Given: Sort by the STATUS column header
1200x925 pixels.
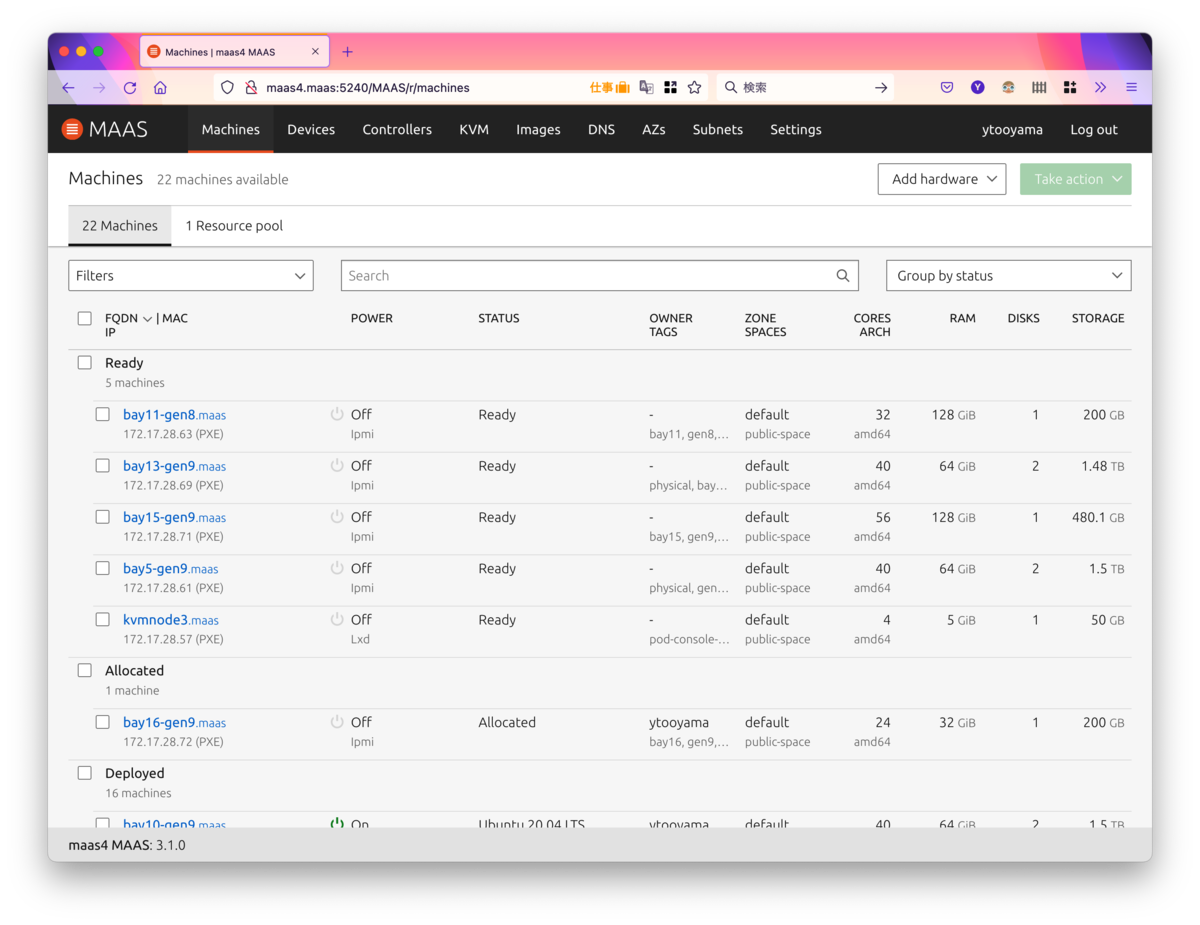Looking at the screenshot, I should (x=499, y=318).
